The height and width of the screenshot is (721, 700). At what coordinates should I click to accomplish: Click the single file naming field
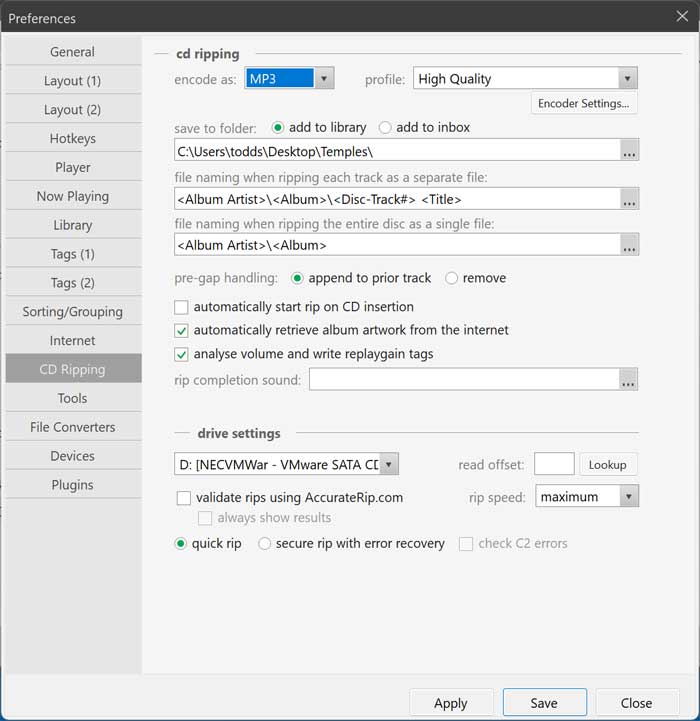397,245
